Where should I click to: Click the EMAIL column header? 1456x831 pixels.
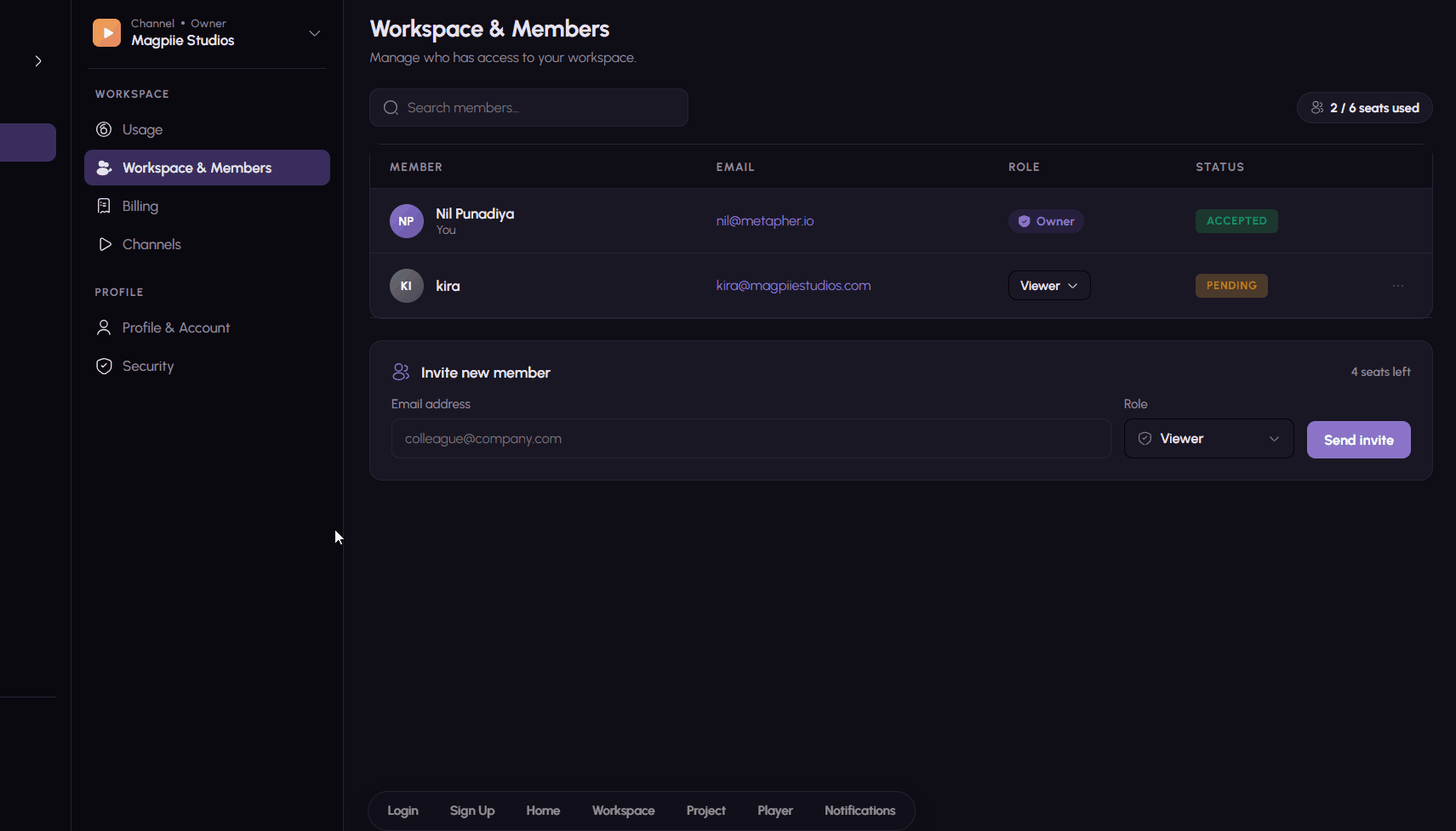[x=735, y=167]
